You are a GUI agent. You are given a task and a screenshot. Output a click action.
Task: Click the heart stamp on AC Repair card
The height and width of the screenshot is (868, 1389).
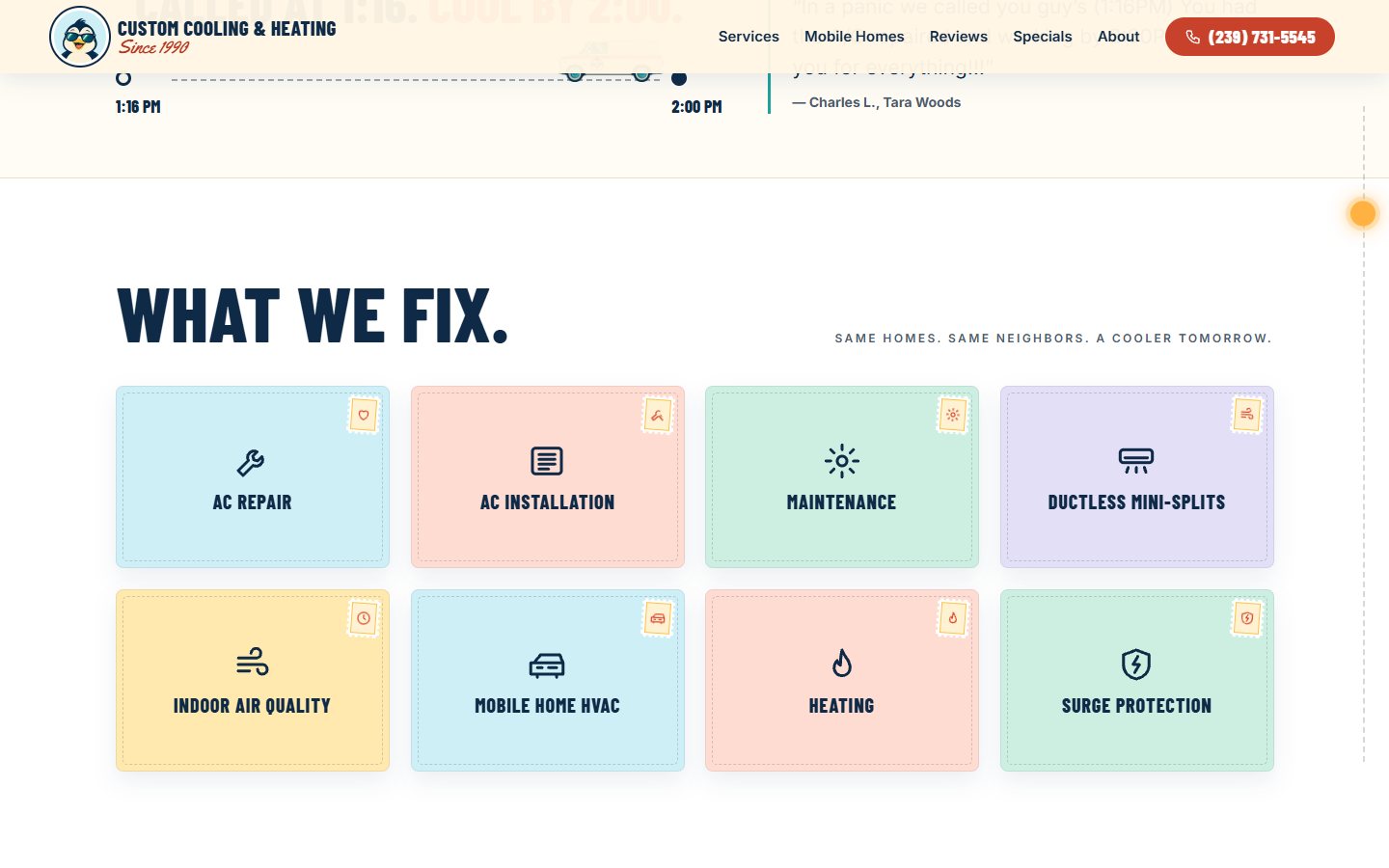coord(364,416)
